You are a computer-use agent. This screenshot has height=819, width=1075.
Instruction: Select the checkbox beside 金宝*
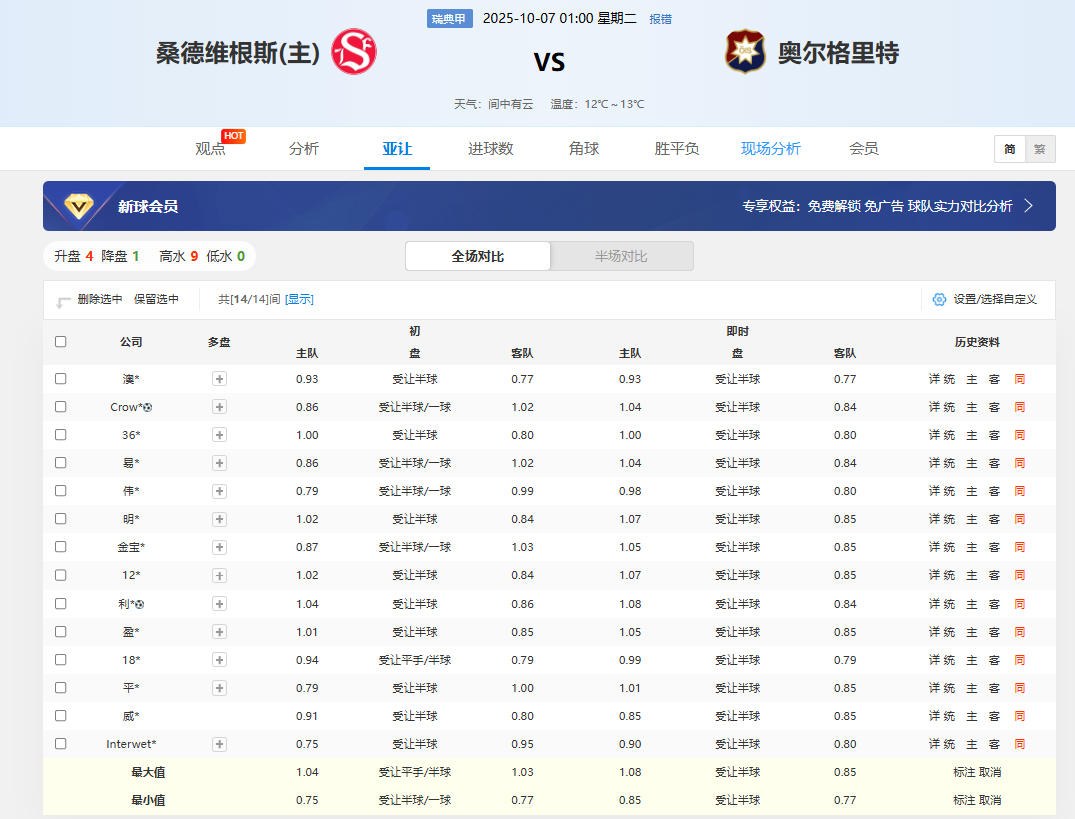click(x=61, y=547)
